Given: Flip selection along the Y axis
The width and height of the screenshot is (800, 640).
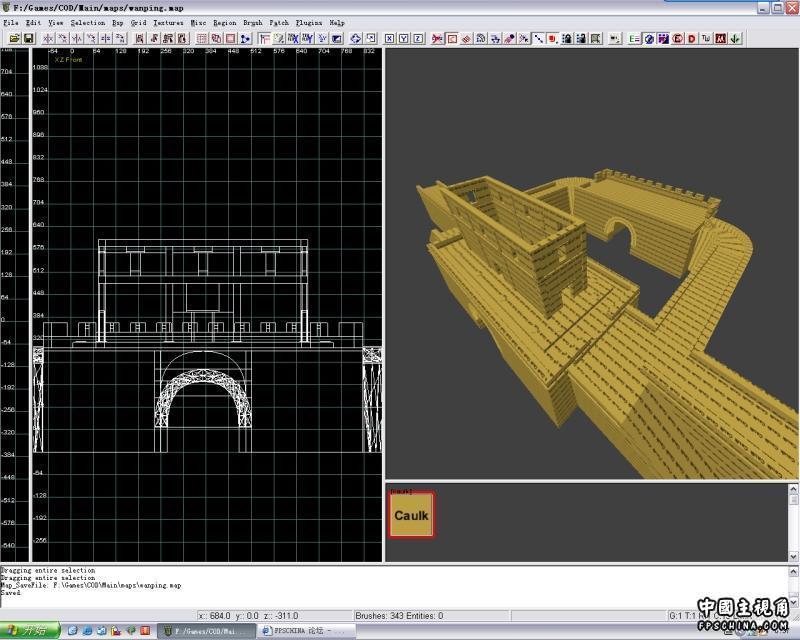Looking at the screenshot, I should 77,38.
